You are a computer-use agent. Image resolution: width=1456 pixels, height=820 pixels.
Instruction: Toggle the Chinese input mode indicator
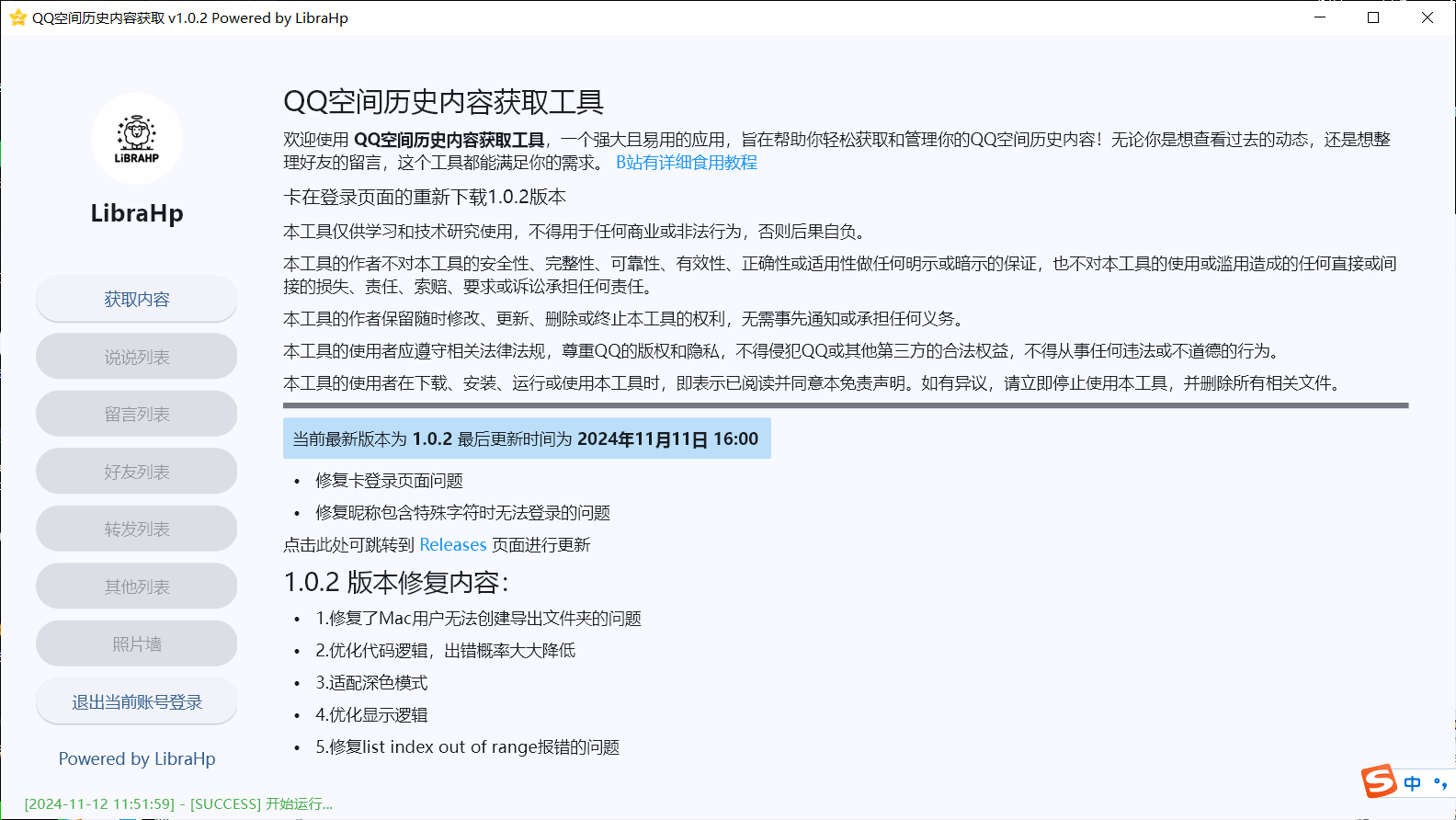tap(1413, 783)
